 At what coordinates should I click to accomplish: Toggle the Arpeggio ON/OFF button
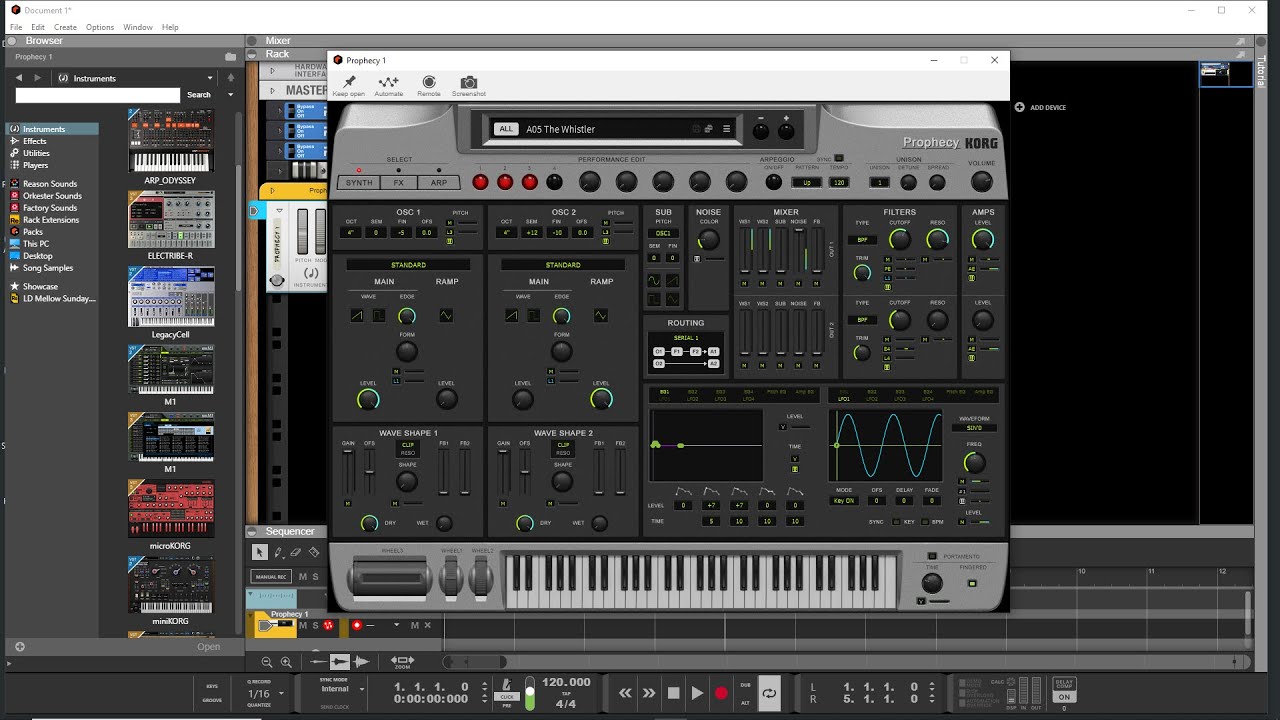(x=773, y=182)
